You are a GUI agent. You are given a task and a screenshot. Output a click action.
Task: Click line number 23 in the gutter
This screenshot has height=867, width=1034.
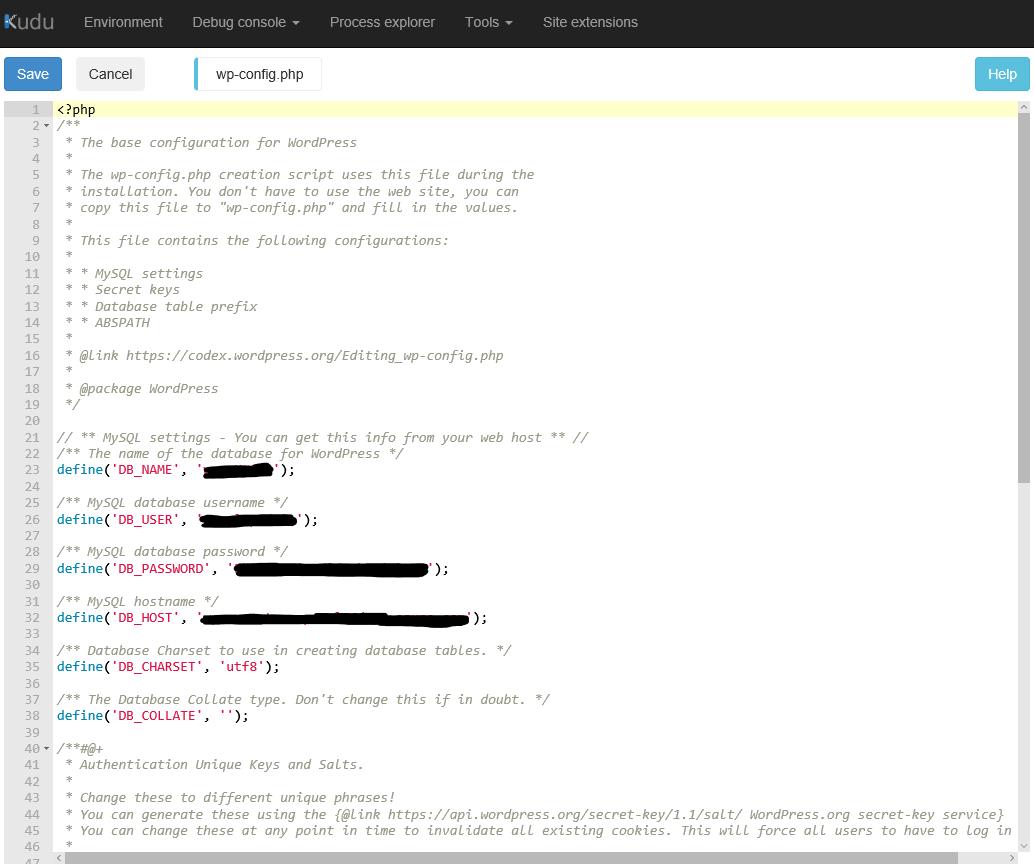31,469
